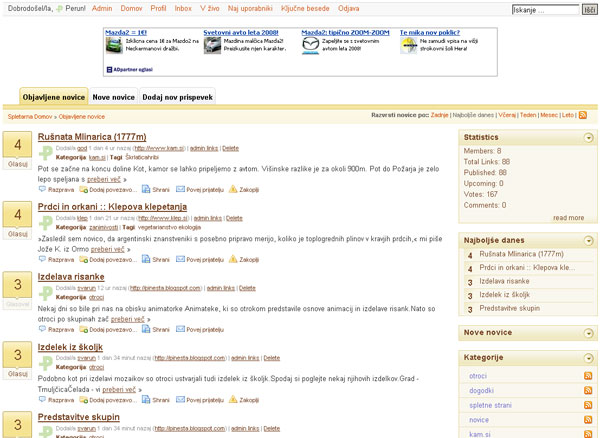The width and height of the screenshot is (600, 438).
Task: Open Svetovni avto leta 2008 ad
Action: click(241, 33)
